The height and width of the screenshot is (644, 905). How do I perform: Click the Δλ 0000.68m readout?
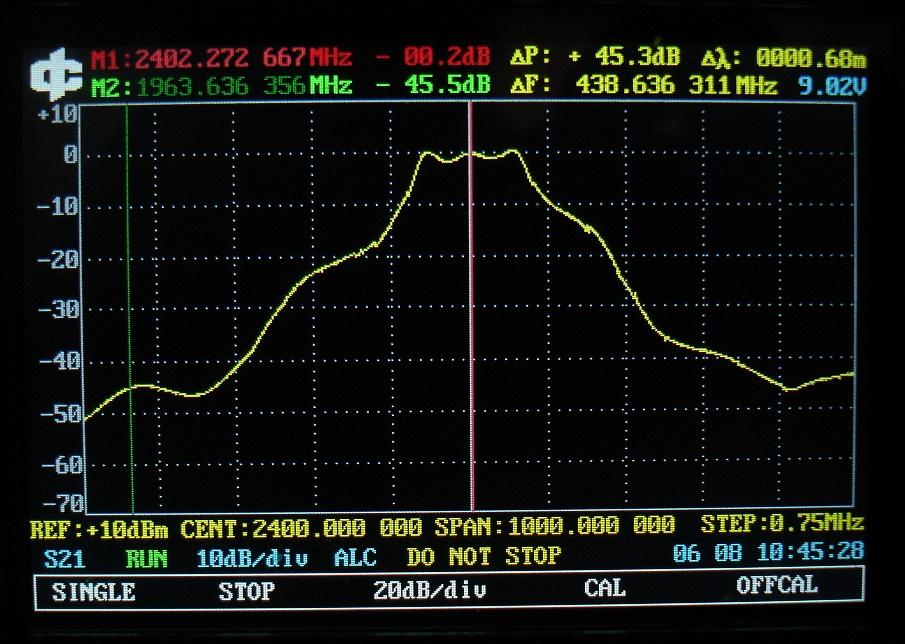click(784, 58)
